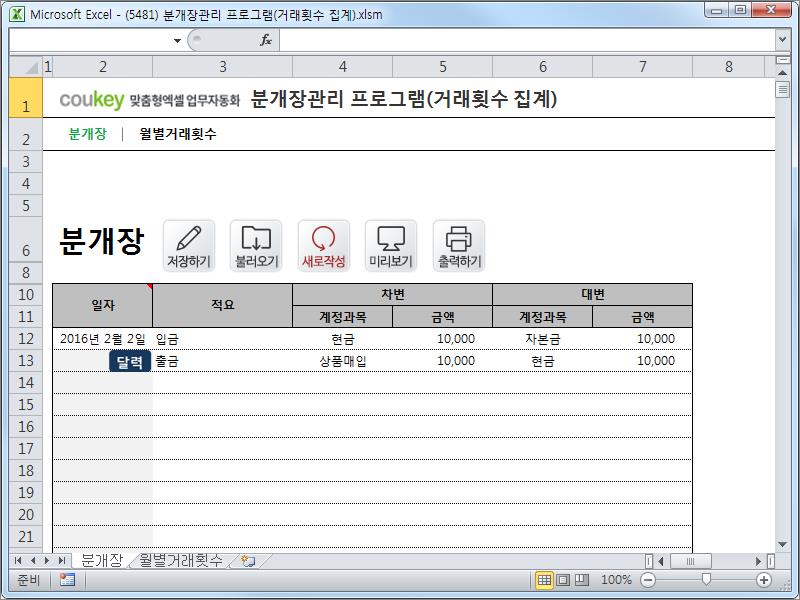
Task: Open the 분개장 navigation link
Action: coord(87,134)
